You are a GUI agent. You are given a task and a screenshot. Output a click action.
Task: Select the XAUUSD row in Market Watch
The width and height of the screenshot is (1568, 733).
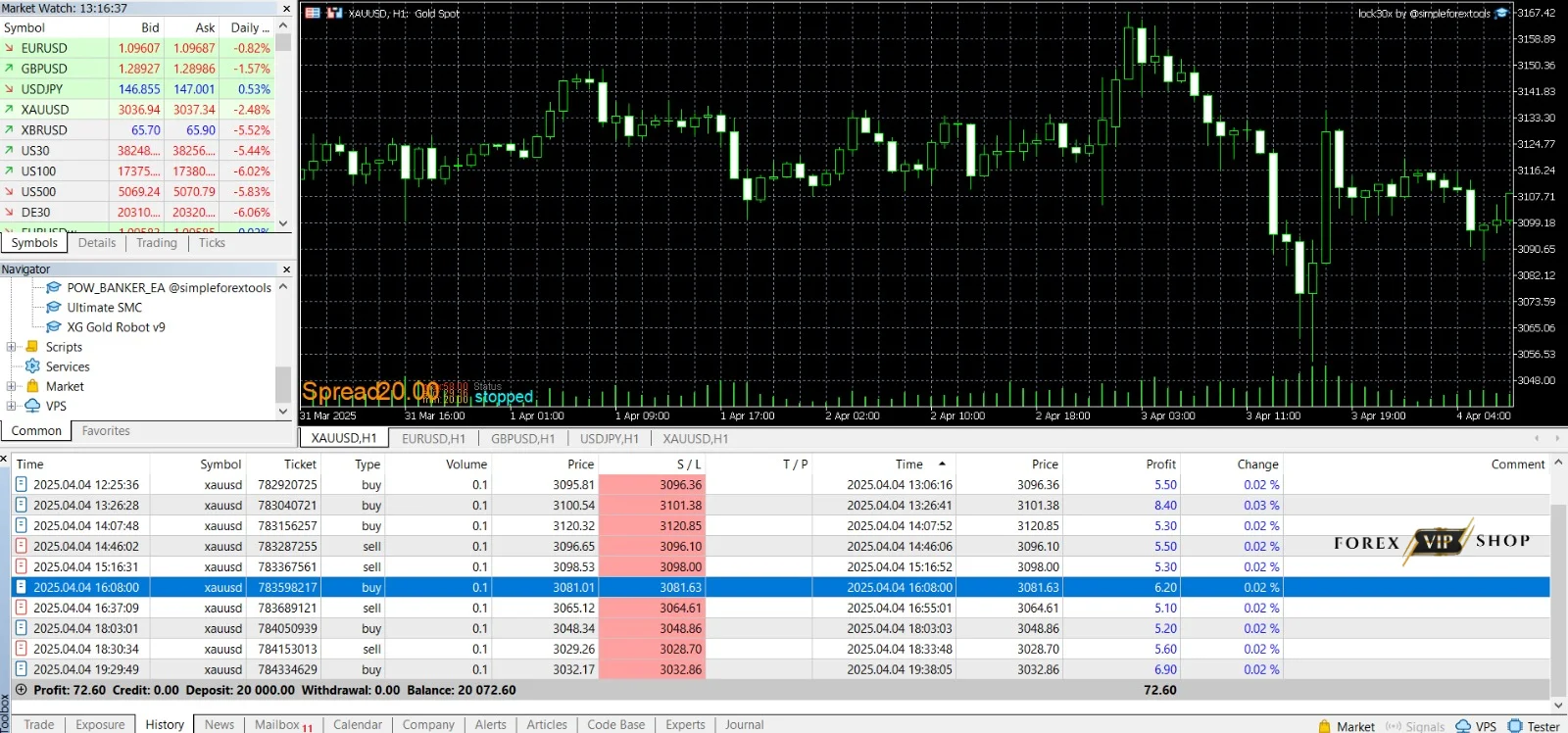pyautogui.click(x=137, y=110)
